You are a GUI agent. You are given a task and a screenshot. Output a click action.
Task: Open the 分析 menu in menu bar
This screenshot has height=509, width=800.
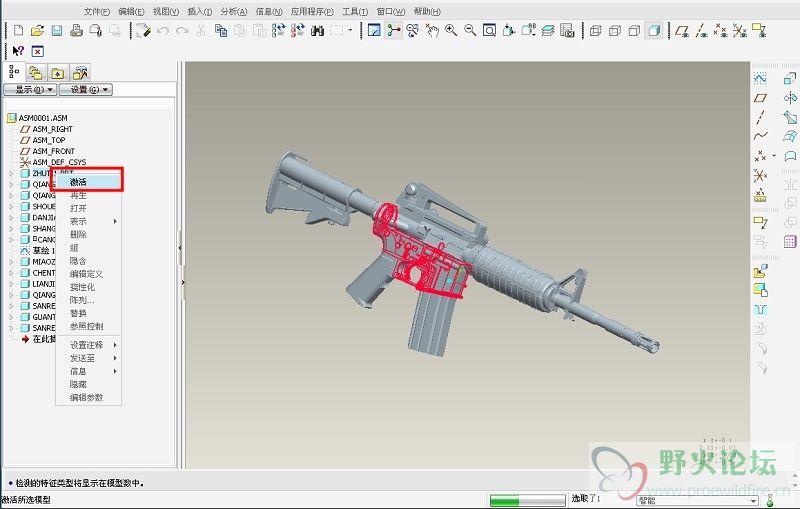230,11
